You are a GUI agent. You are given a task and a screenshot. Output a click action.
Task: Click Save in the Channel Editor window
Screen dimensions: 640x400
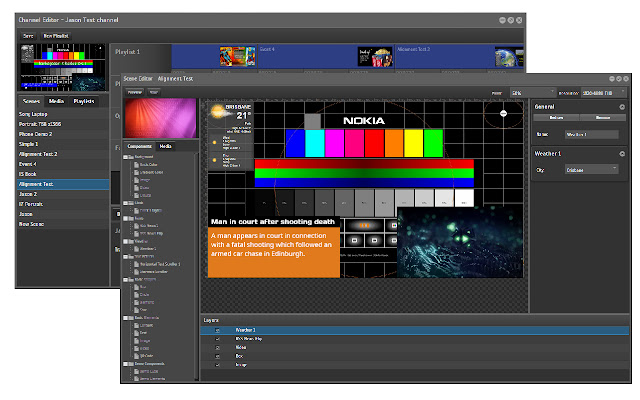coord(28,36)
